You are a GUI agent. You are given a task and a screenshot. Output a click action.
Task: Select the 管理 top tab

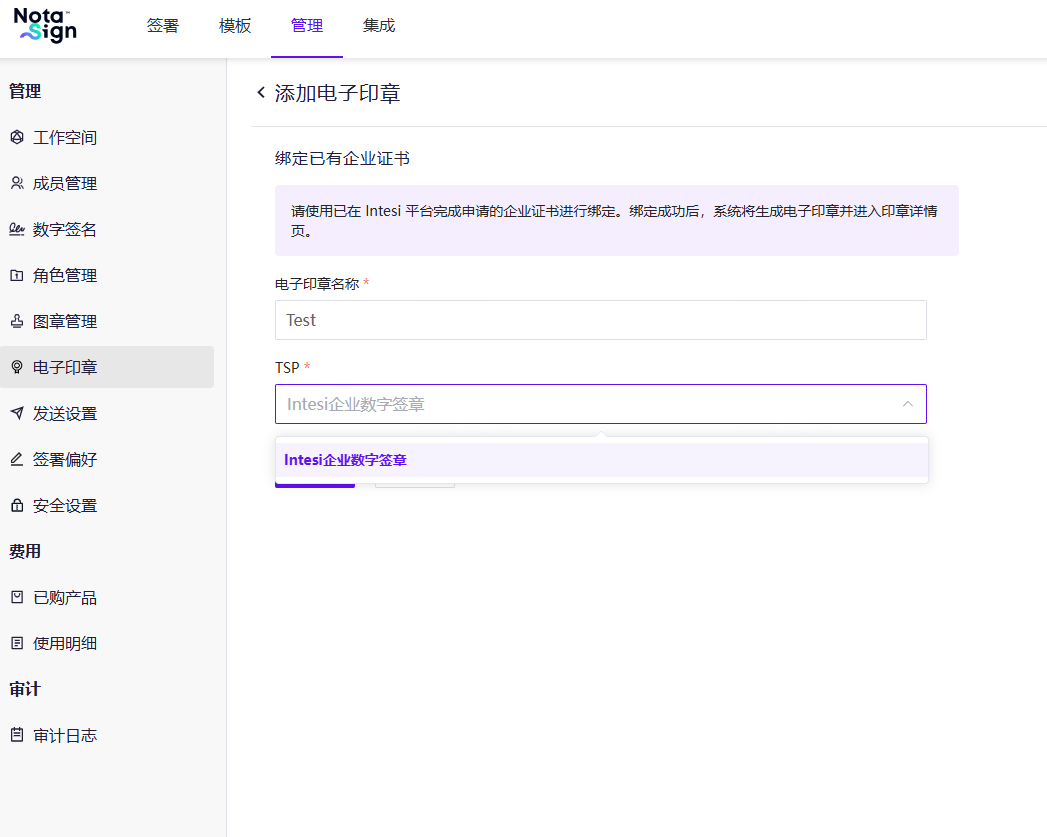(307, 26)
